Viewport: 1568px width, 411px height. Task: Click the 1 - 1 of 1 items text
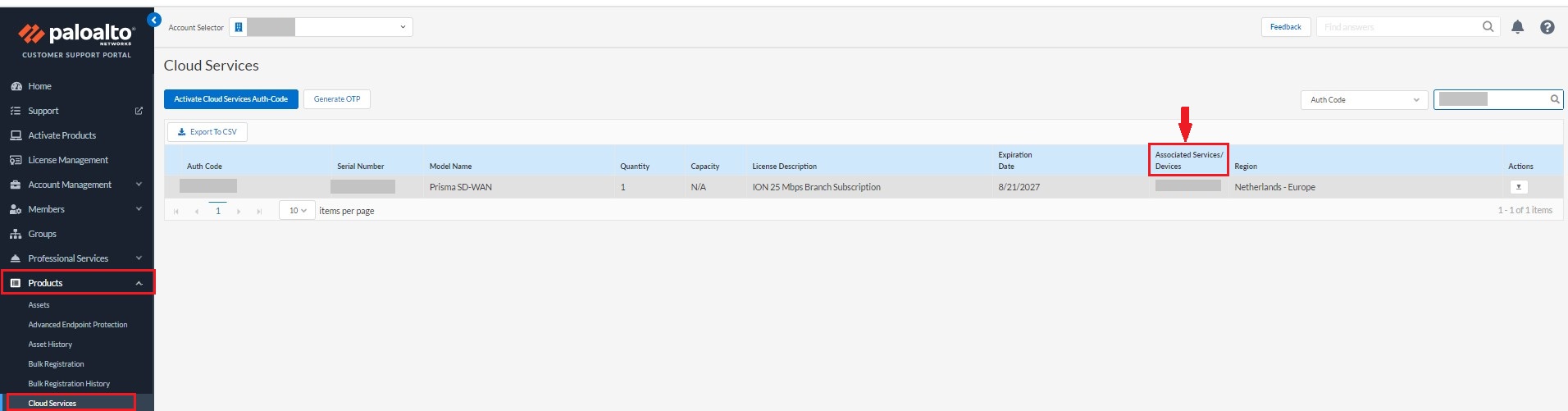(1525, 210)
